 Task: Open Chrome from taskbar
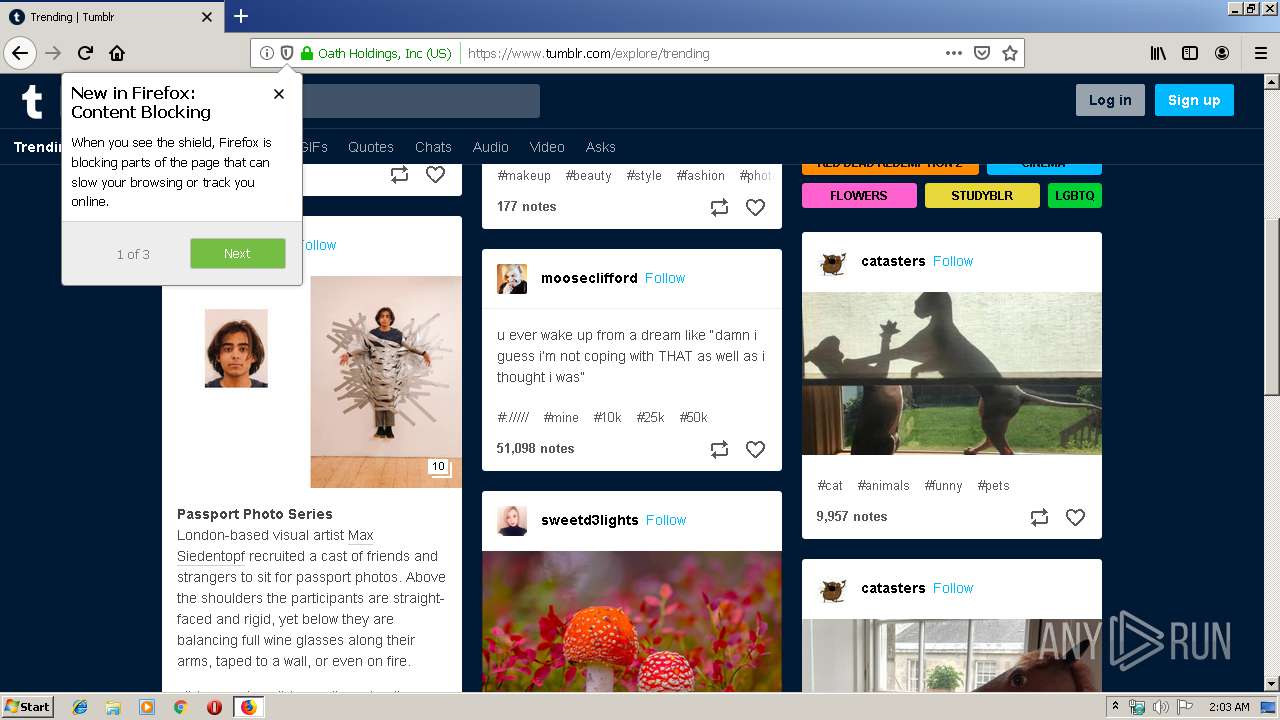tap(180, 707)
